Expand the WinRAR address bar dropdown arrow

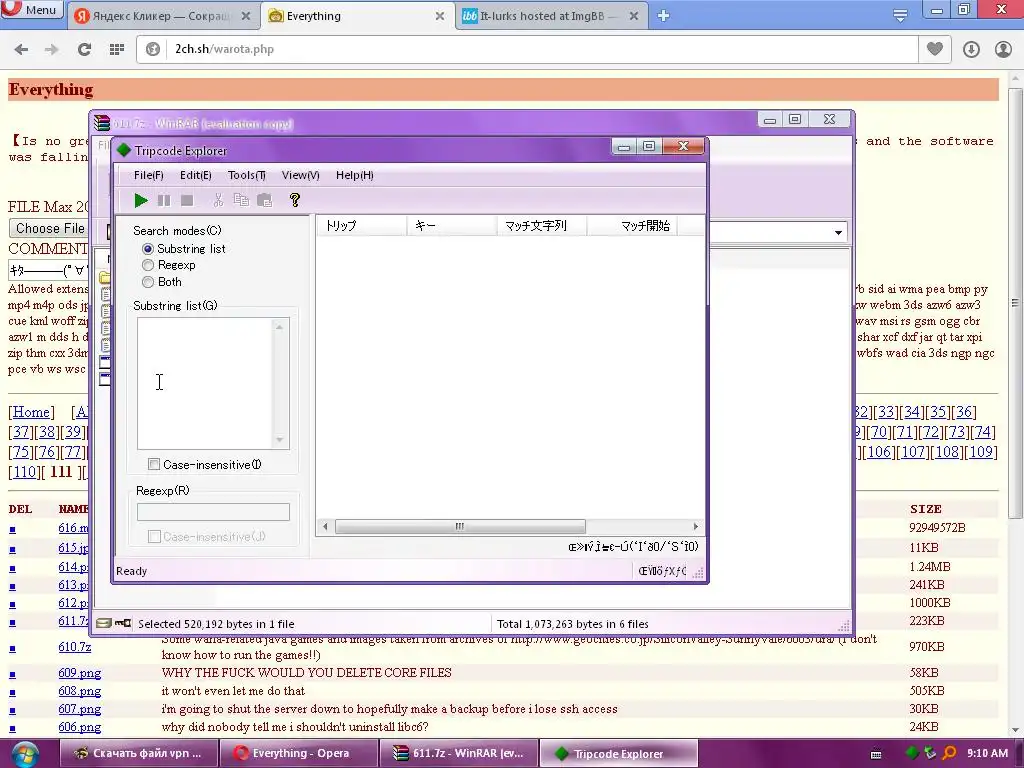[838, 232]
